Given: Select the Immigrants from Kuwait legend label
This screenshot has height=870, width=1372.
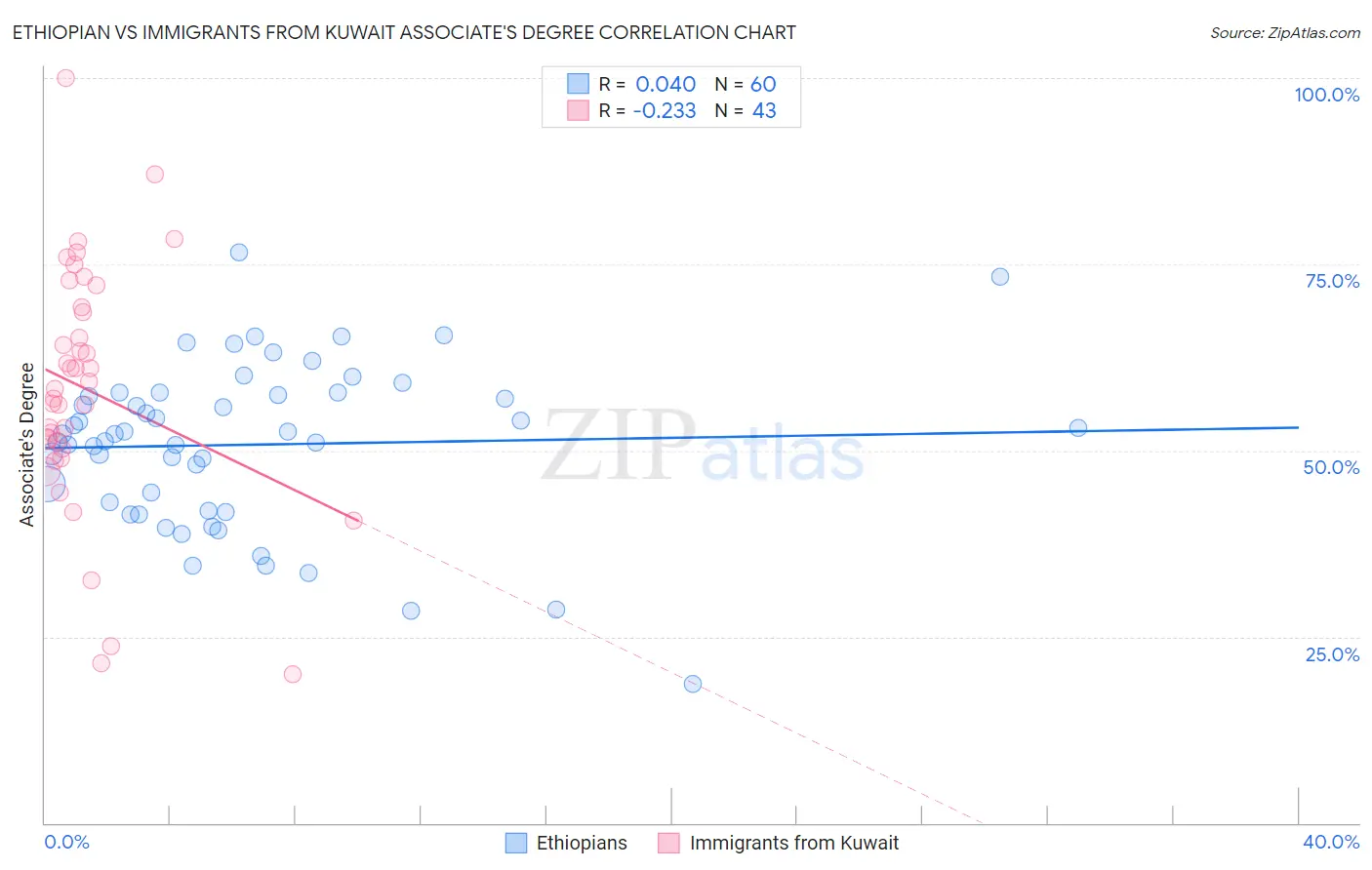Looking at the screenshot, I should point(794,843).
